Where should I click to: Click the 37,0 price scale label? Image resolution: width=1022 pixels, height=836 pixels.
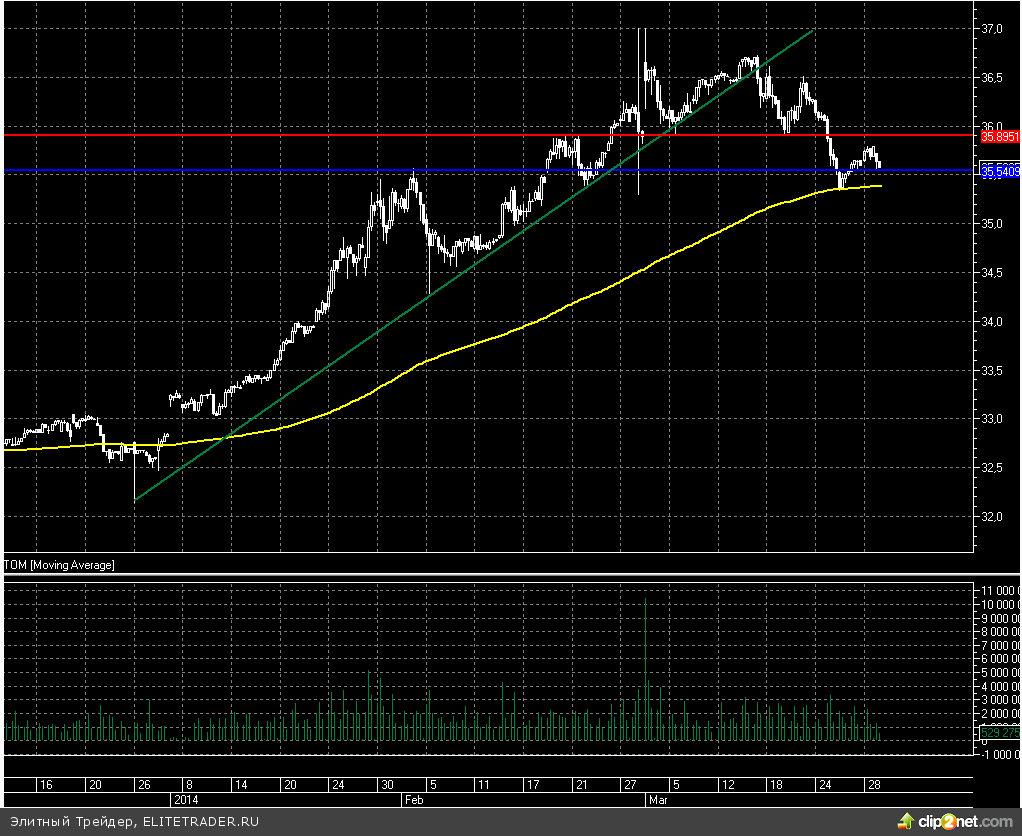[x=993, y=29]
